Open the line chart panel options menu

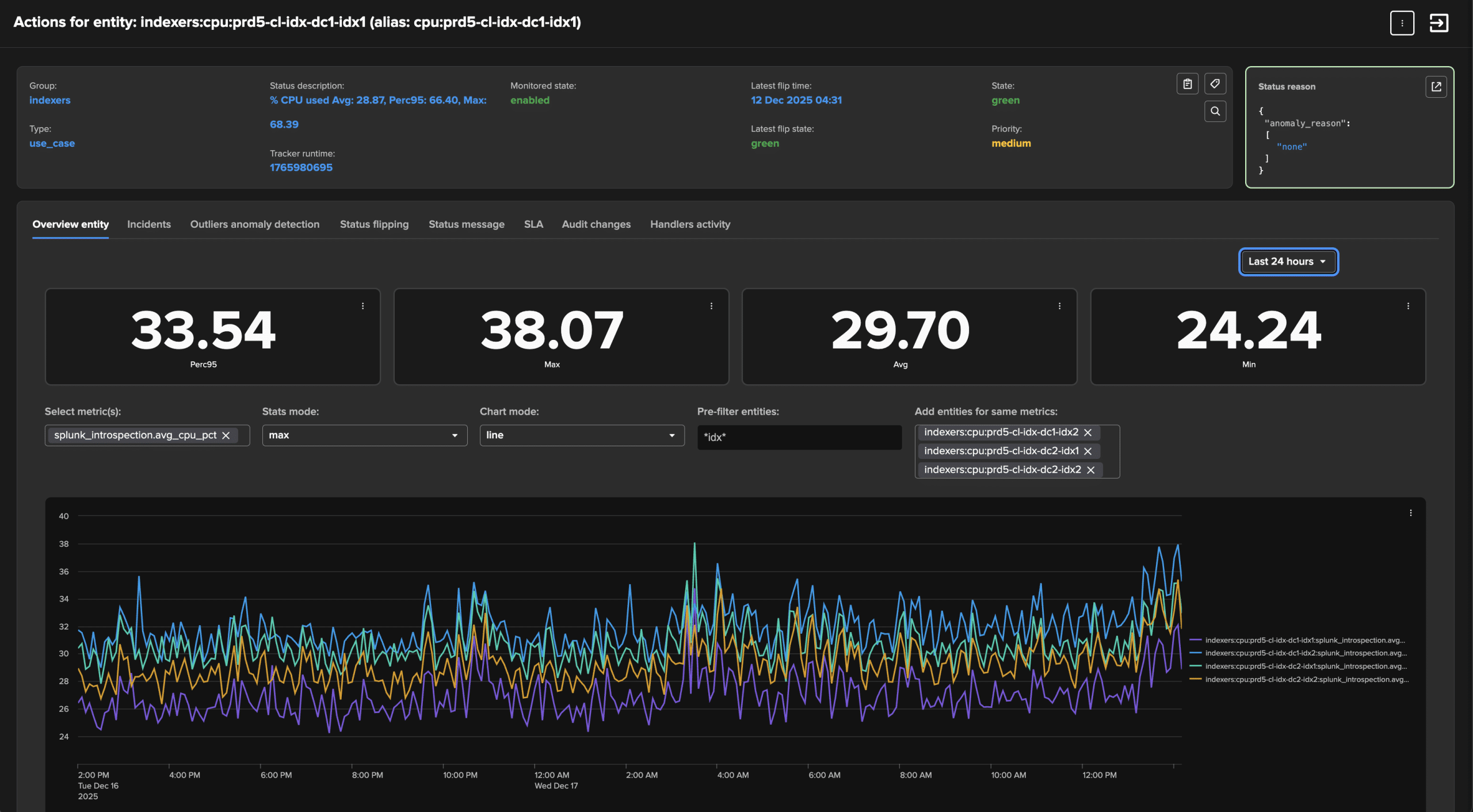click(x=1410, y=513)
